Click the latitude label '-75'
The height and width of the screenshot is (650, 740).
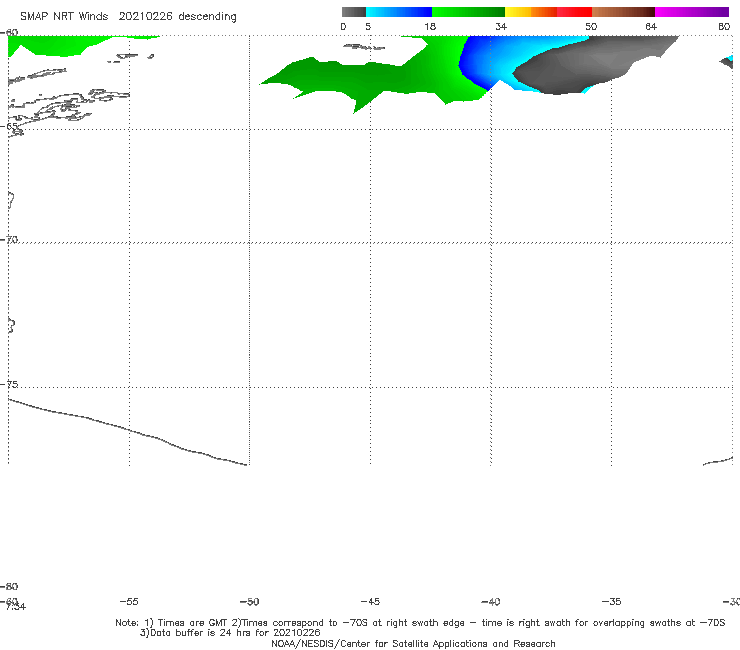coord(9,384)
